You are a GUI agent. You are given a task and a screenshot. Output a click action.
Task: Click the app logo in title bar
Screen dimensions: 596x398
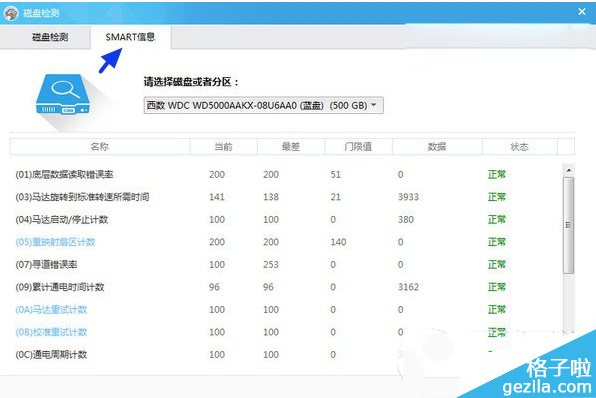tap(11, 13)
